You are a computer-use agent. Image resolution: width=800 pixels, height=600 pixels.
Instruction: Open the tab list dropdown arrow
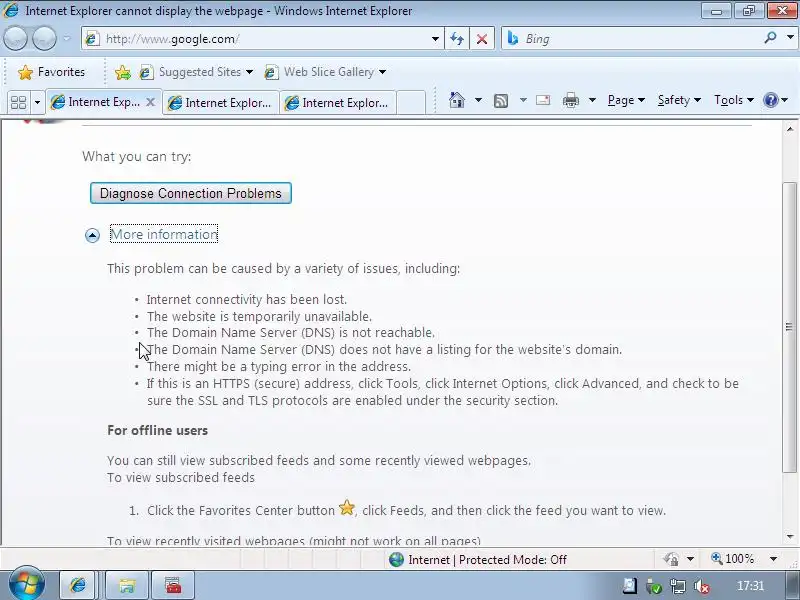tap(37, 103)
